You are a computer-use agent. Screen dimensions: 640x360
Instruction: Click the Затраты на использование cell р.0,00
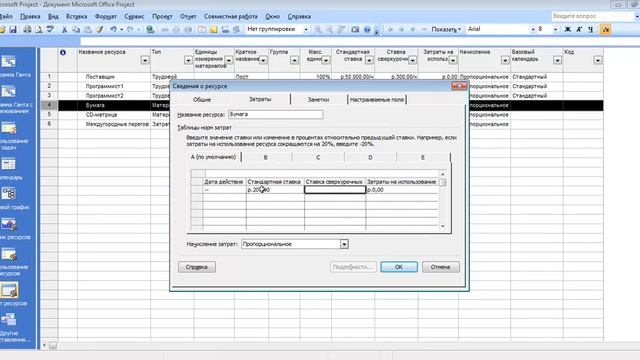(x=402, y=190)
